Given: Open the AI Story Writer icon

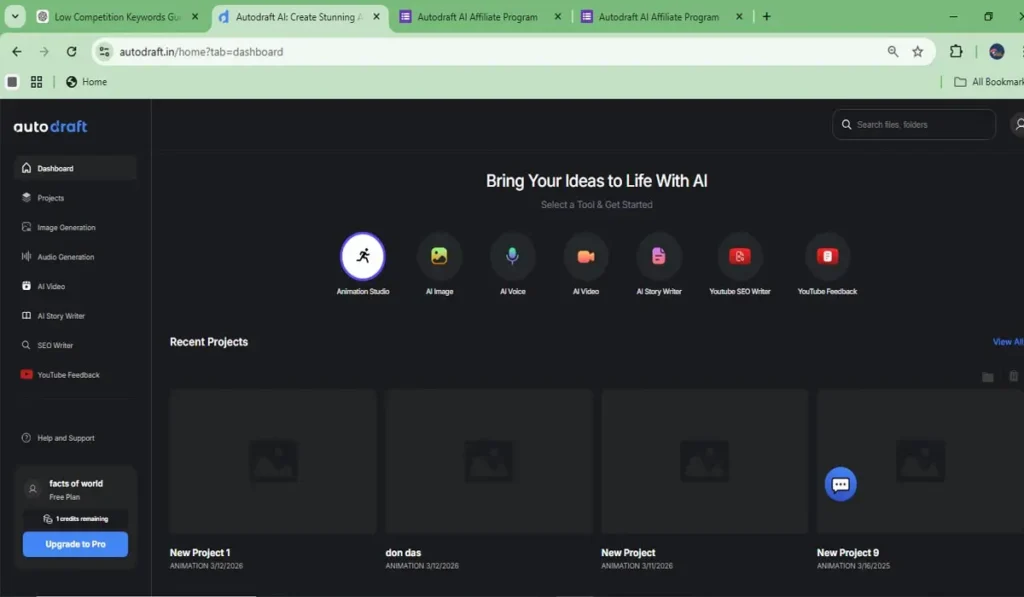Looking at the screenshot, I should tap(659, 256).
